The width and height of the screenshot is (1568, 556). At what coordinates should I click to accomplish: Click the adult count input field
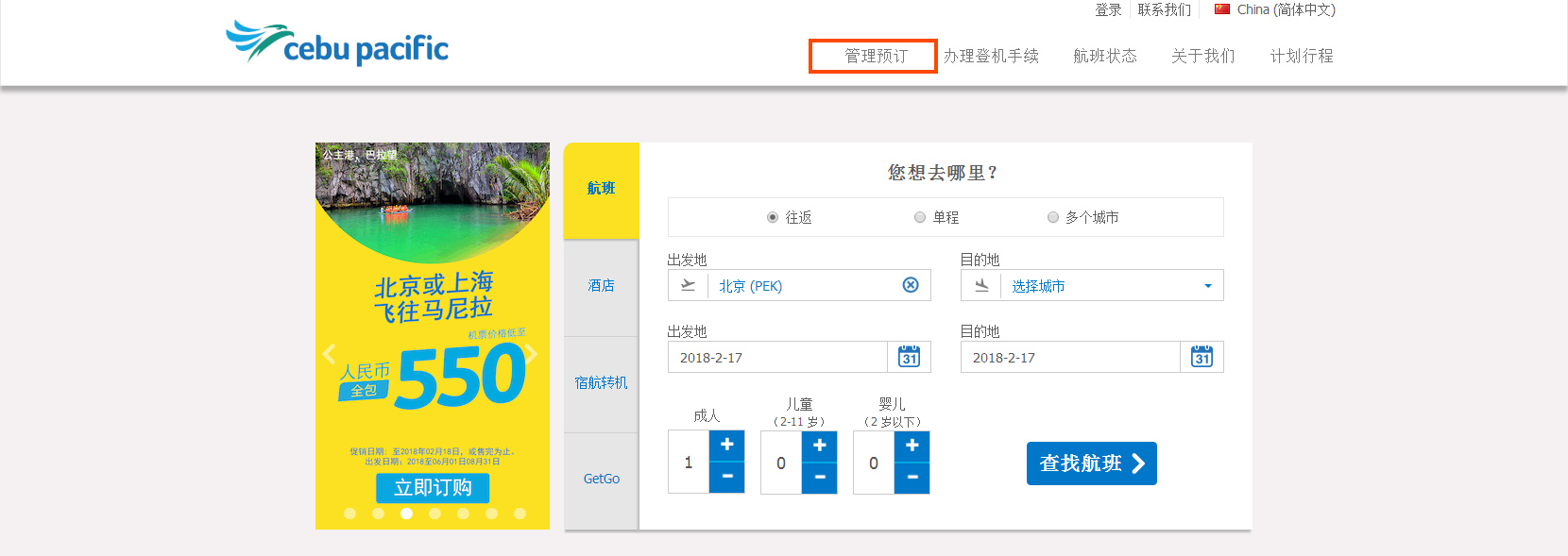pyautogui.click(x=689, y=463)
